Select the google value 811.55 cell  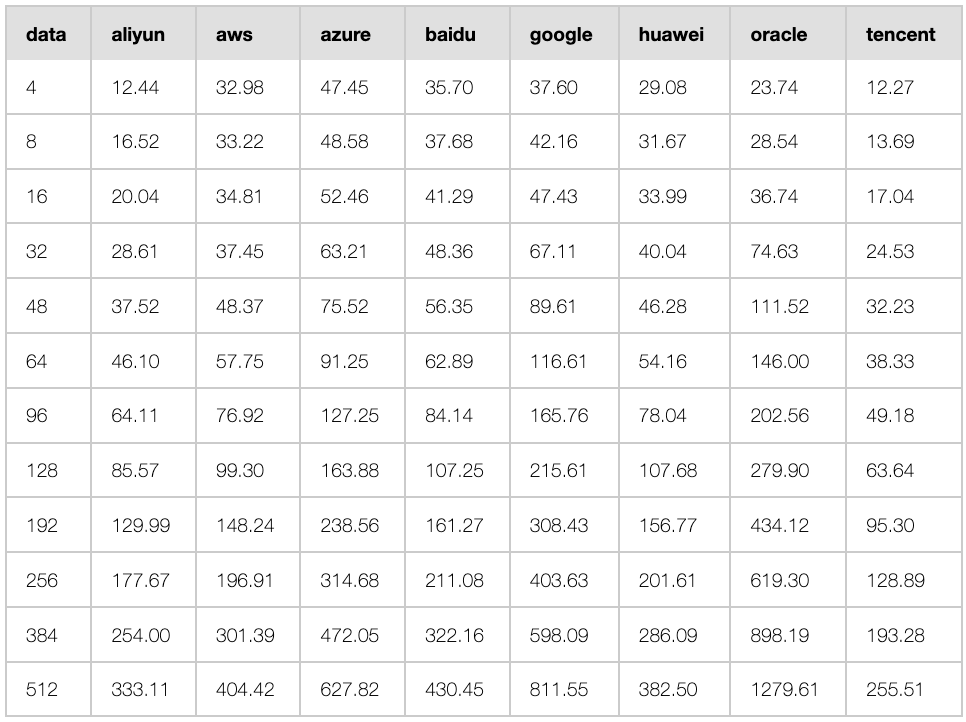click(564, 689)
